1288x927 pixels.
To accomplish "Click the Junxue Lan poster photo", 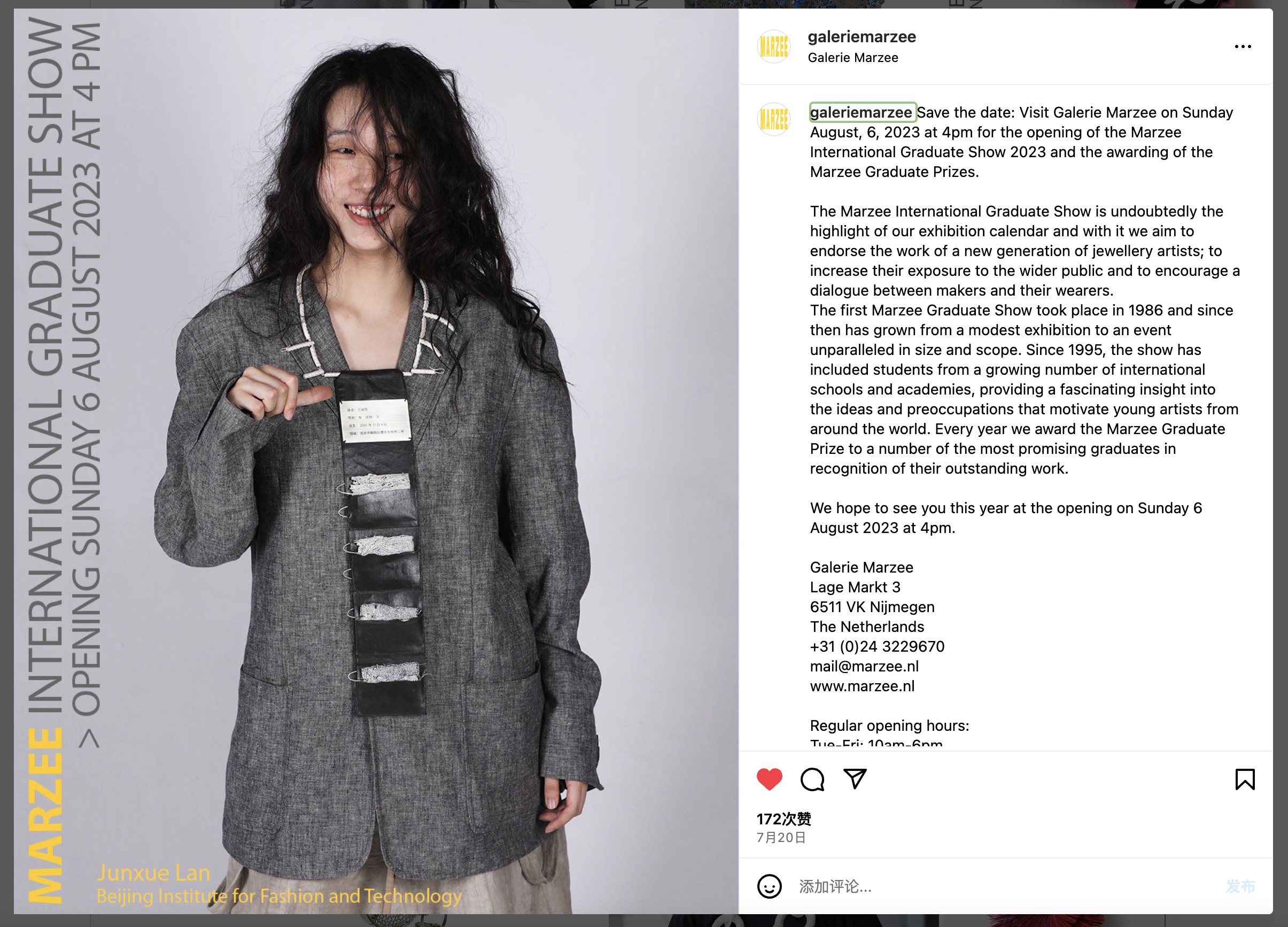I will 376,461.
